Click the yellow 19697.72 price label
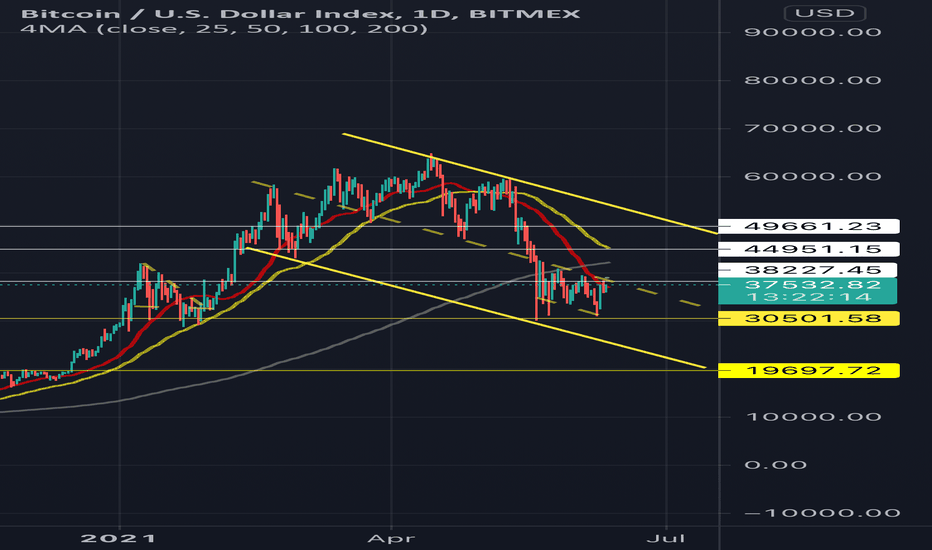This screenshot has height=550, width=932. pos(809,371)
